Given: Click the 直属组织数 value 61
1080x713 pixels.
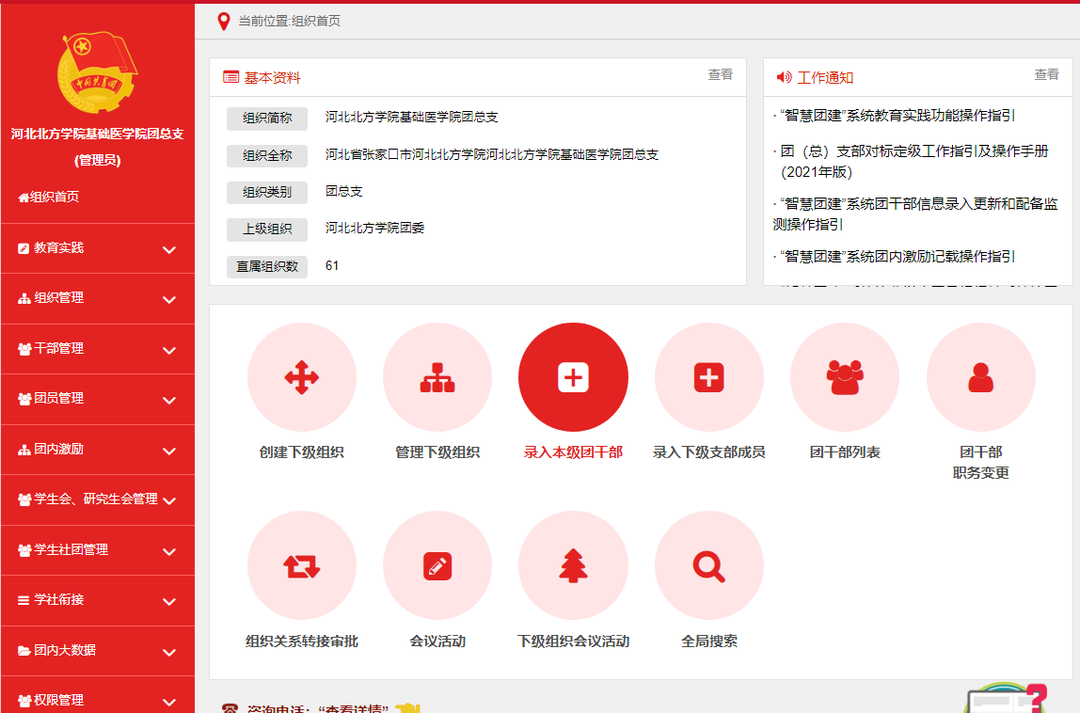Looking at the screenshot, I should pyautogui.click(x=332, y=265).
